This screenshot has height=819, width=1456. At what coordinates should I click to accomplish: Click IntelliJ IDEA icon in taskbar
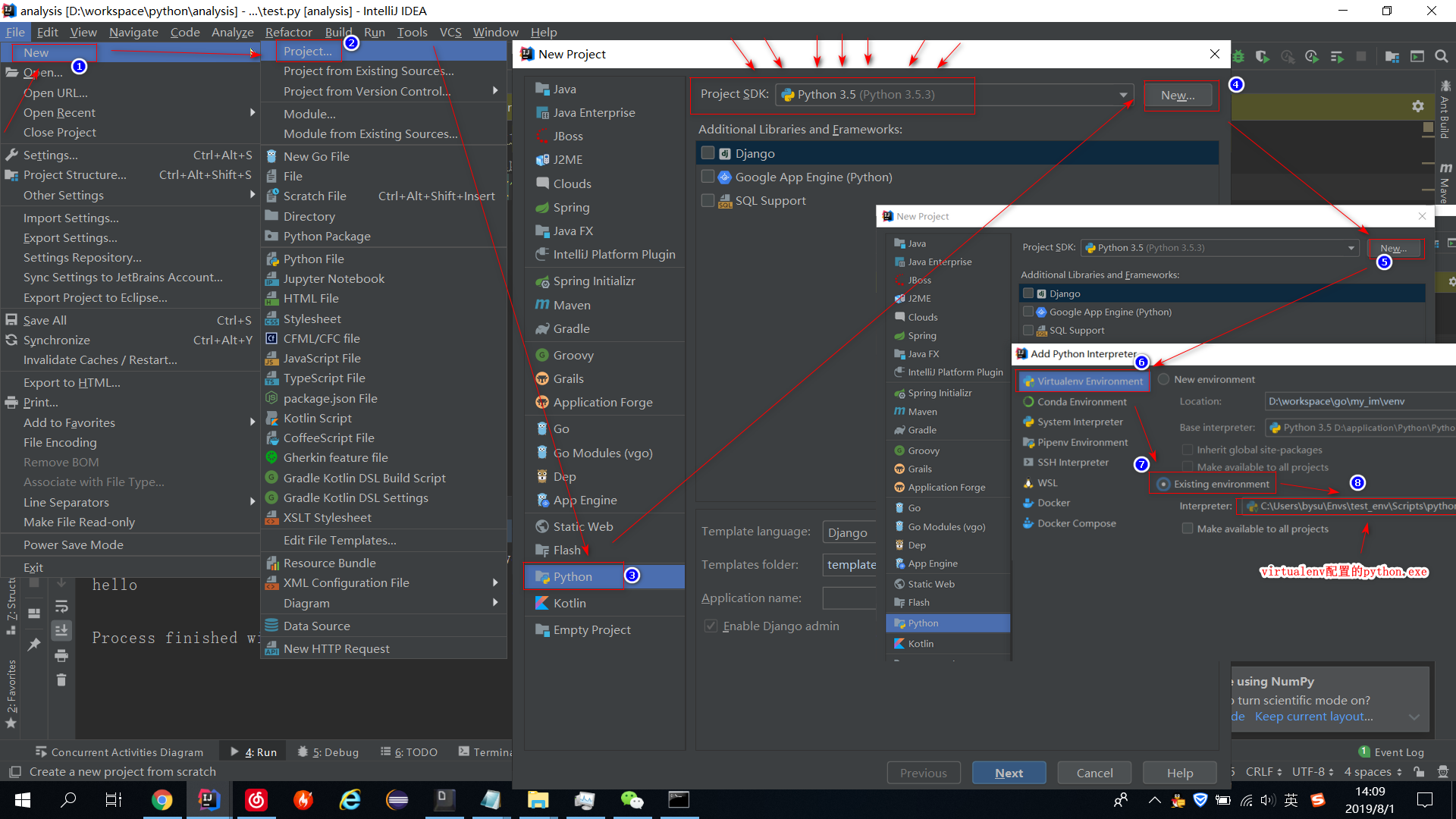coord(209,800)
